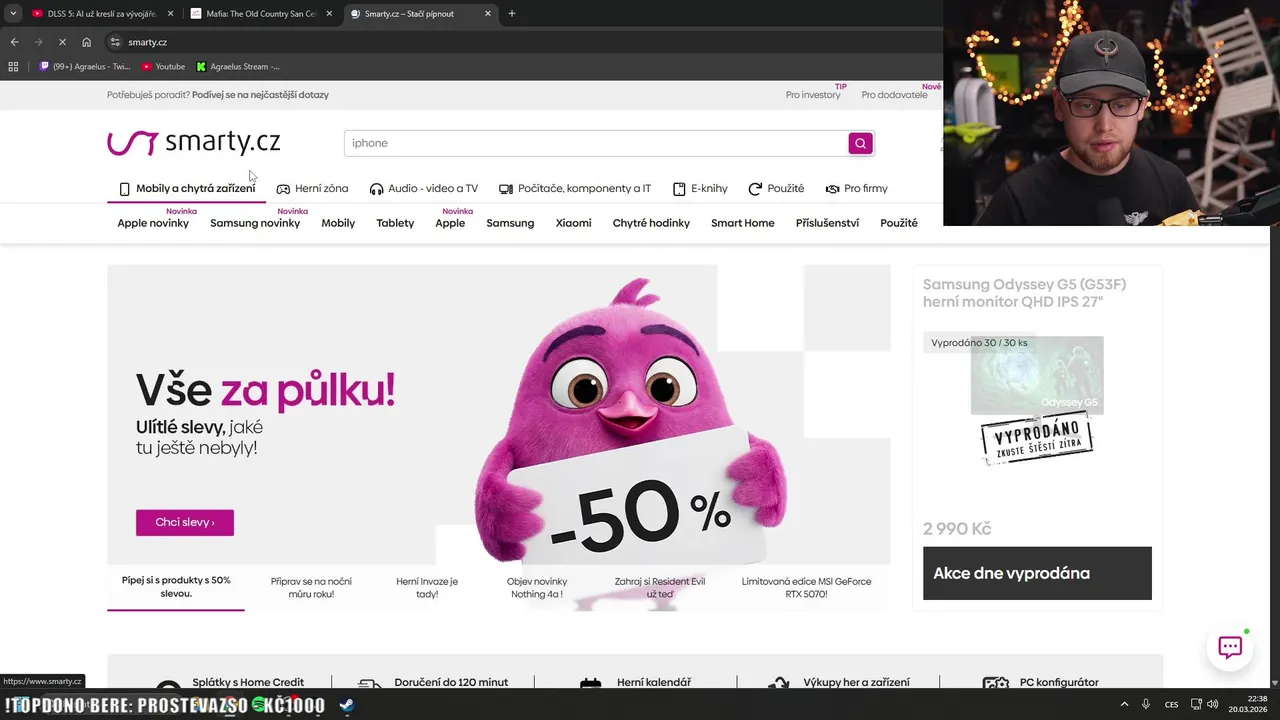Open a new browser tab with the plus
Screen dimensions: 1280x720
[512, 14]
